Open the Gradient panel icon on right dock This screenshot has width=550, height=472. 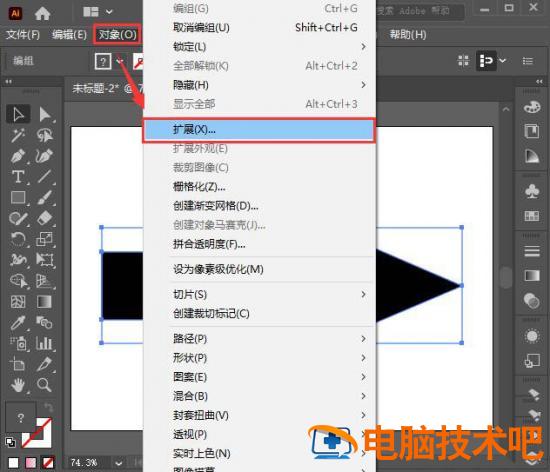[x=532, y=276]
